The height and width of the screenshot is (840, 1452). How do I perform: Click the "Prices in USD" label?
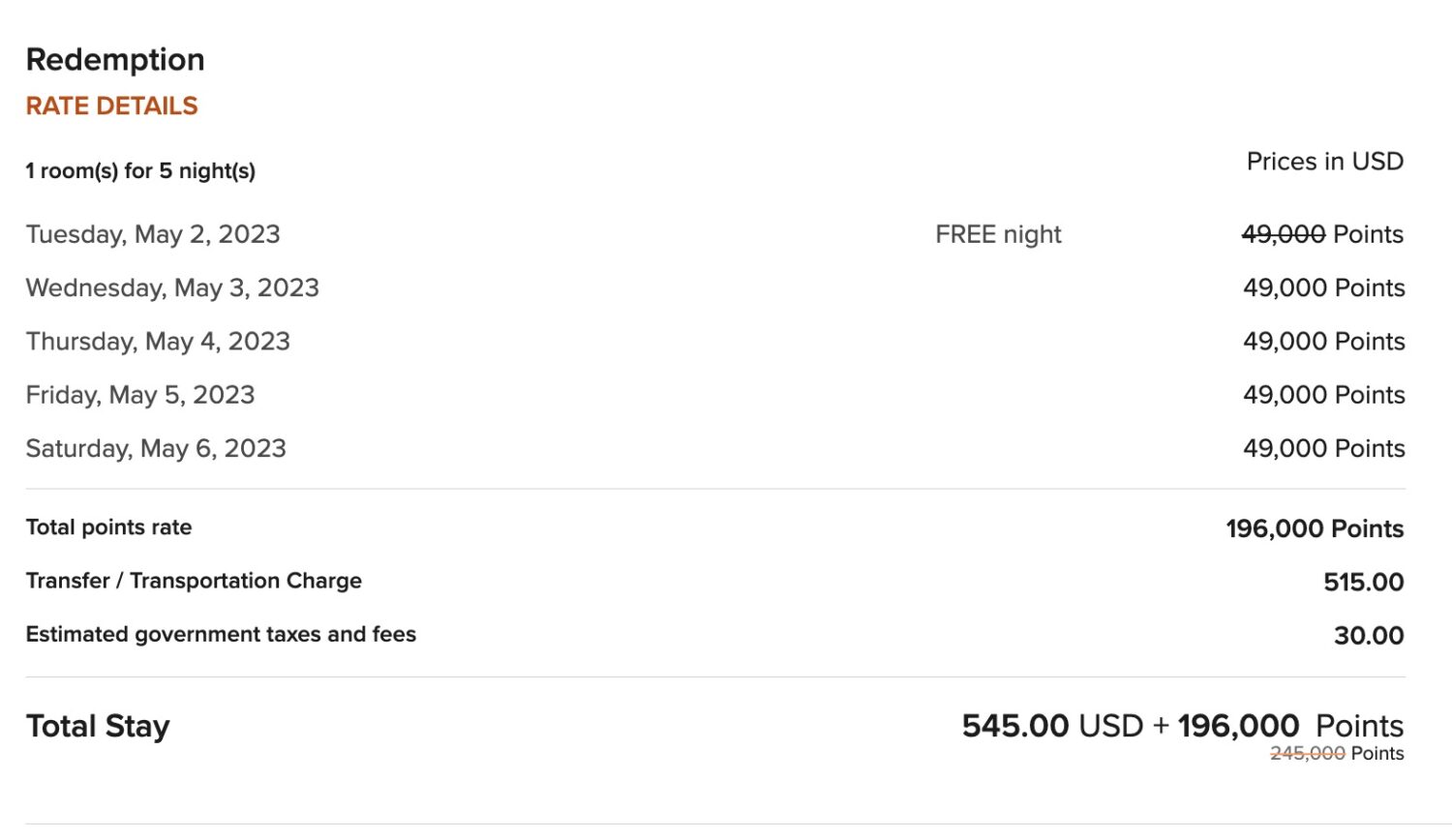[x=1324, y=162]
